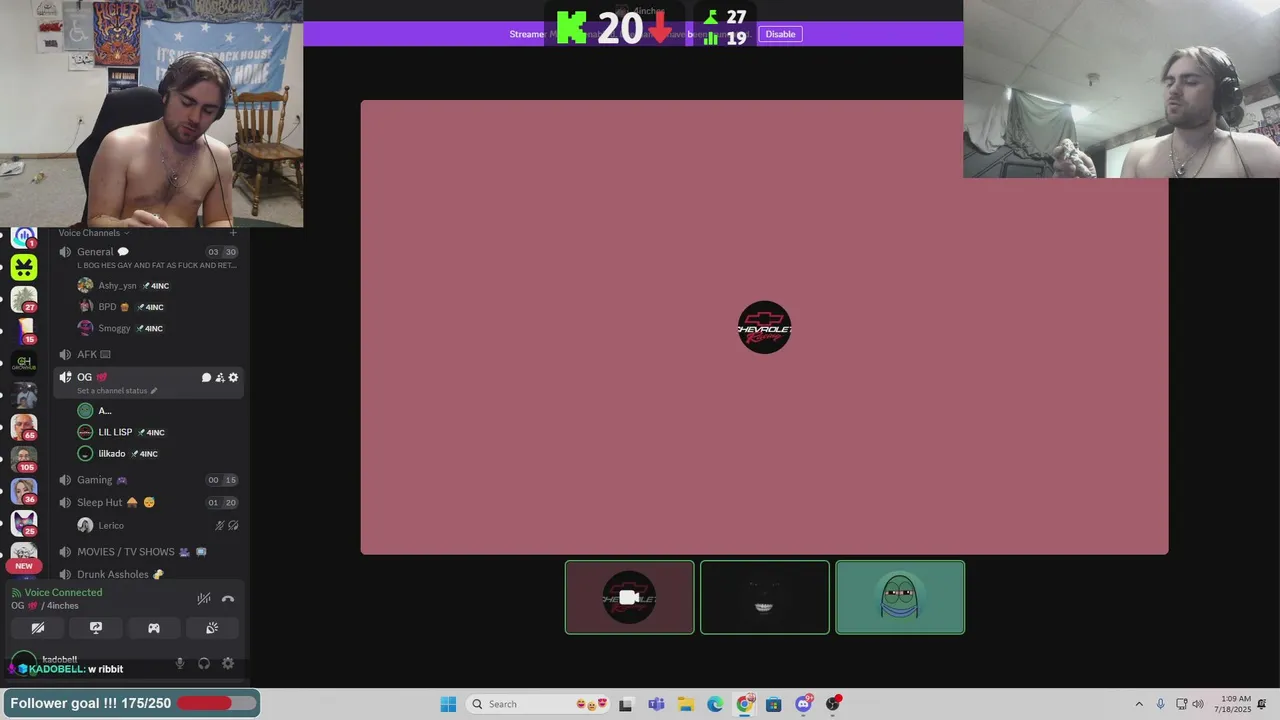This screenshot has width=1280, height=720.
Task: Open the notification bell in the tray
Action: (1263, 704)
